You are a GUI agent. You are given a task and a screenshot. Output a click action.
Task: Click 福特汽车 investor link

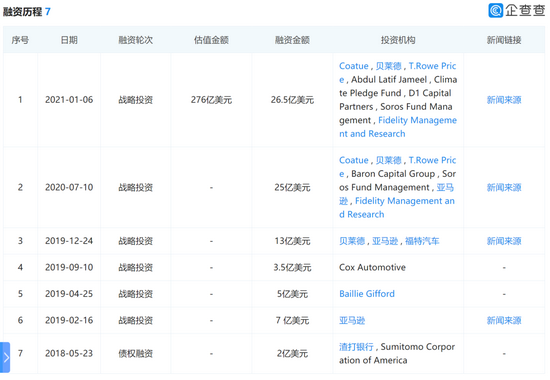coord(422,241)
